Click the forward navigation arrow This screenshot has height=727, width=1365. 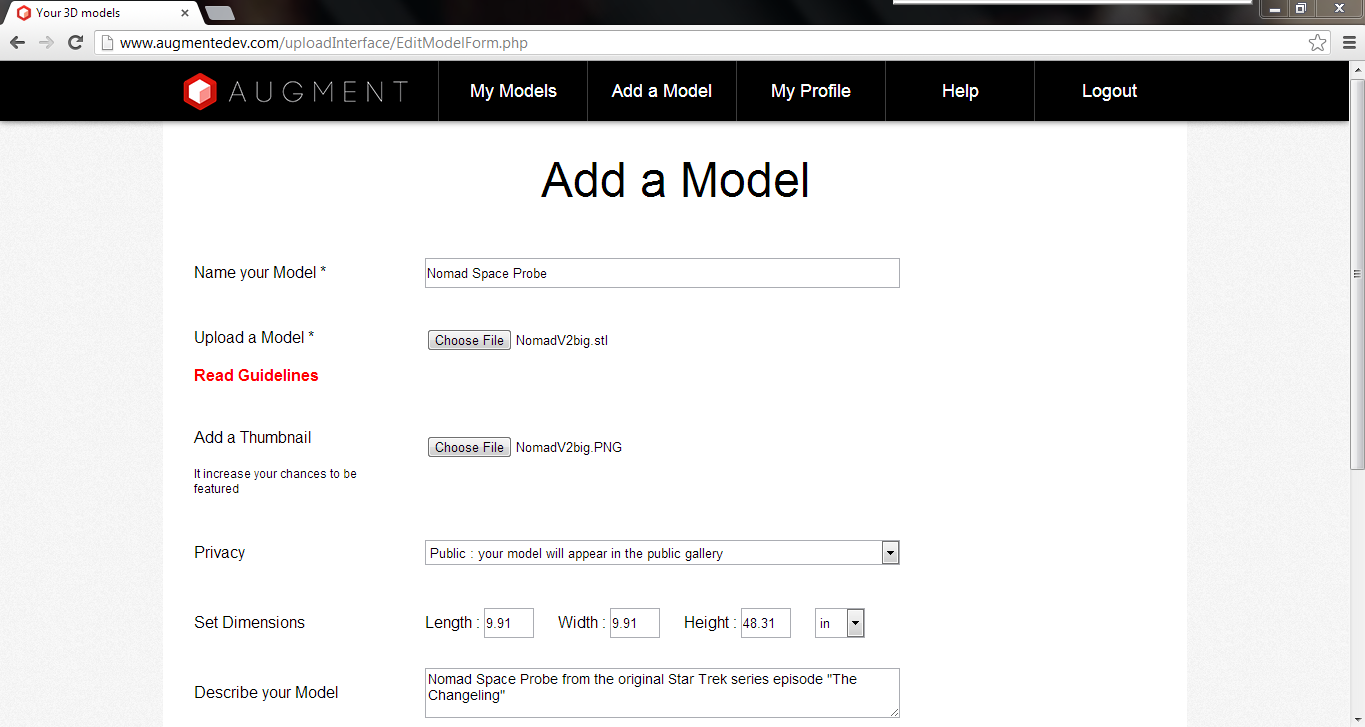click(x=45, y=43)
